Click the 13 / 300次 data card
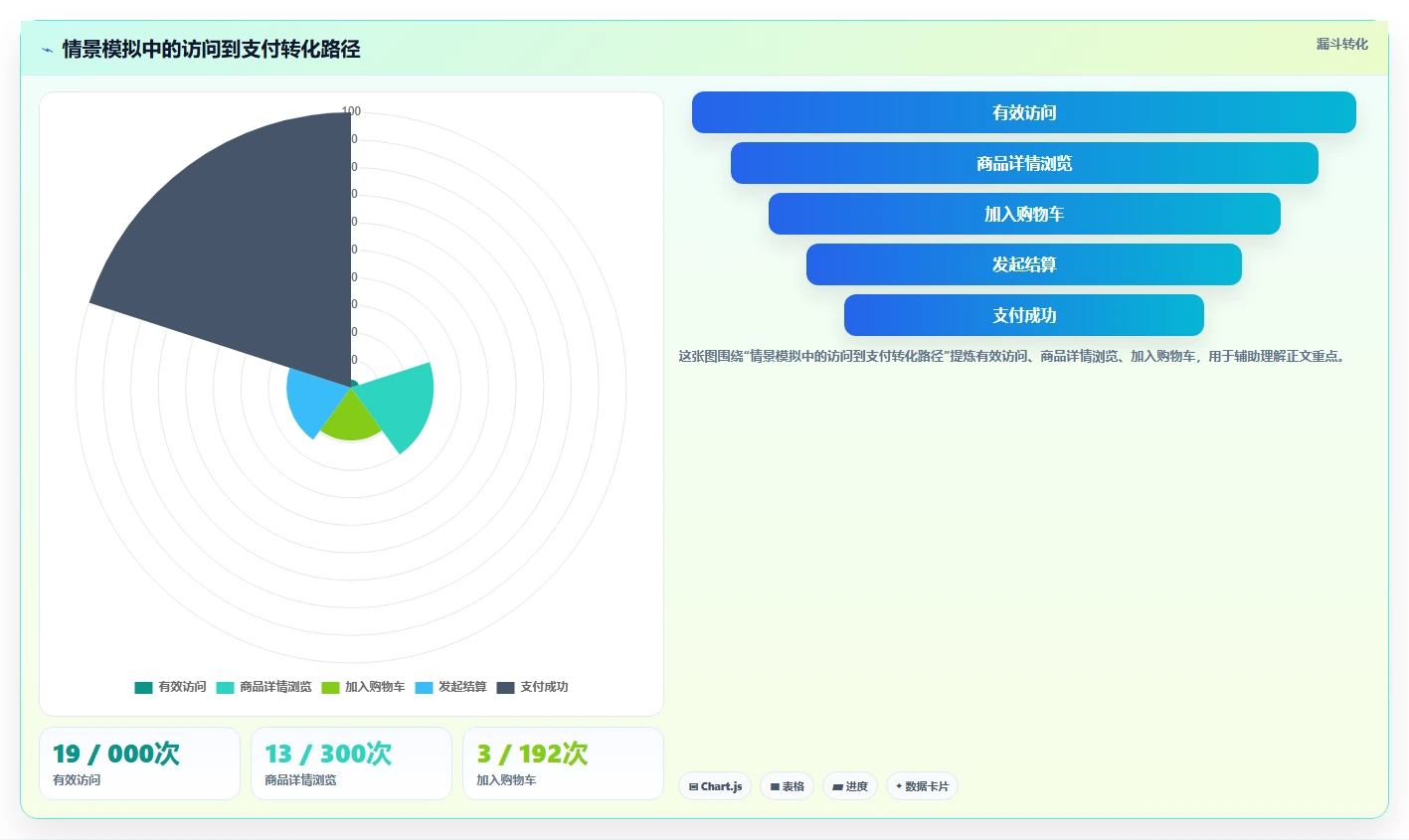1409x840 pixels. (x=351, y=763)
